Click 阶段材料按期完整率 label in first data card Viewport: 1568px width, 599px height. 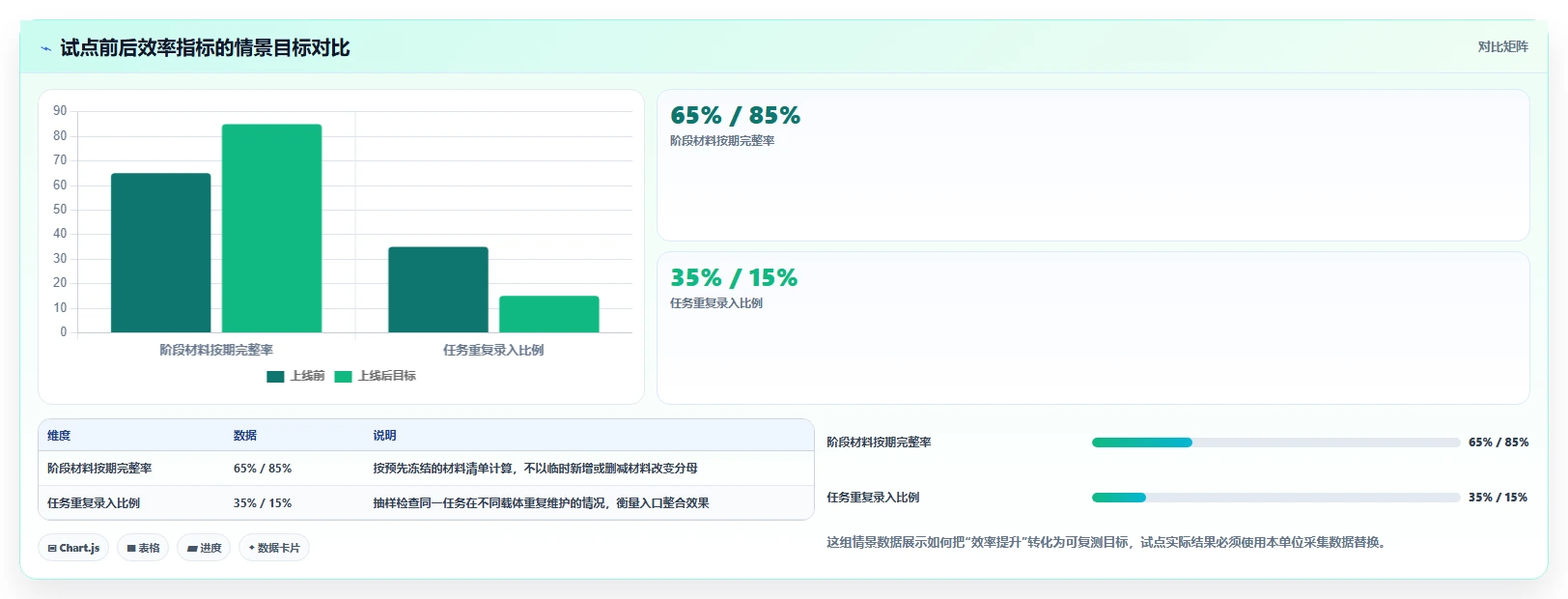coord(722,141)
